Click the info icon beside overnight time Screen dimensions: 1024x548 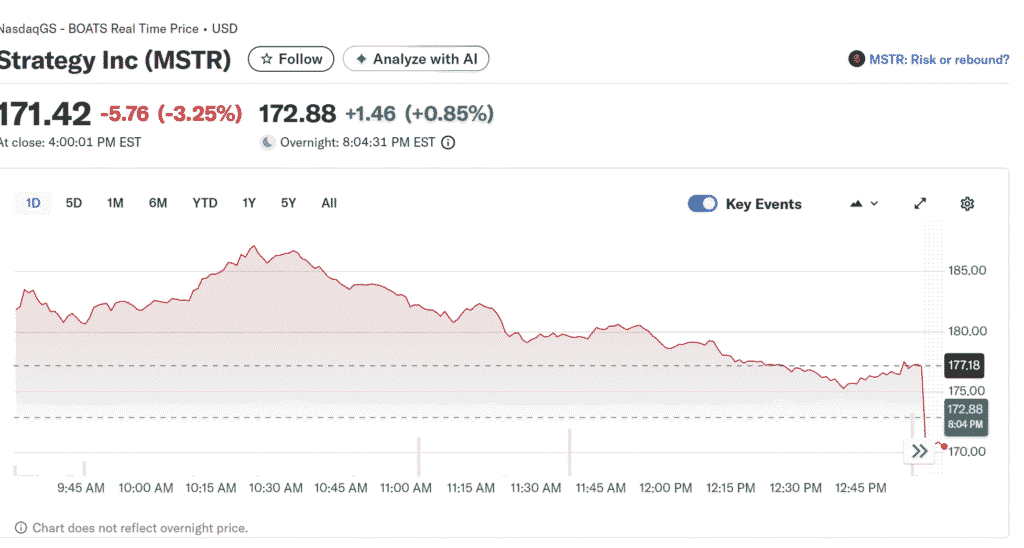pos(448,143)
